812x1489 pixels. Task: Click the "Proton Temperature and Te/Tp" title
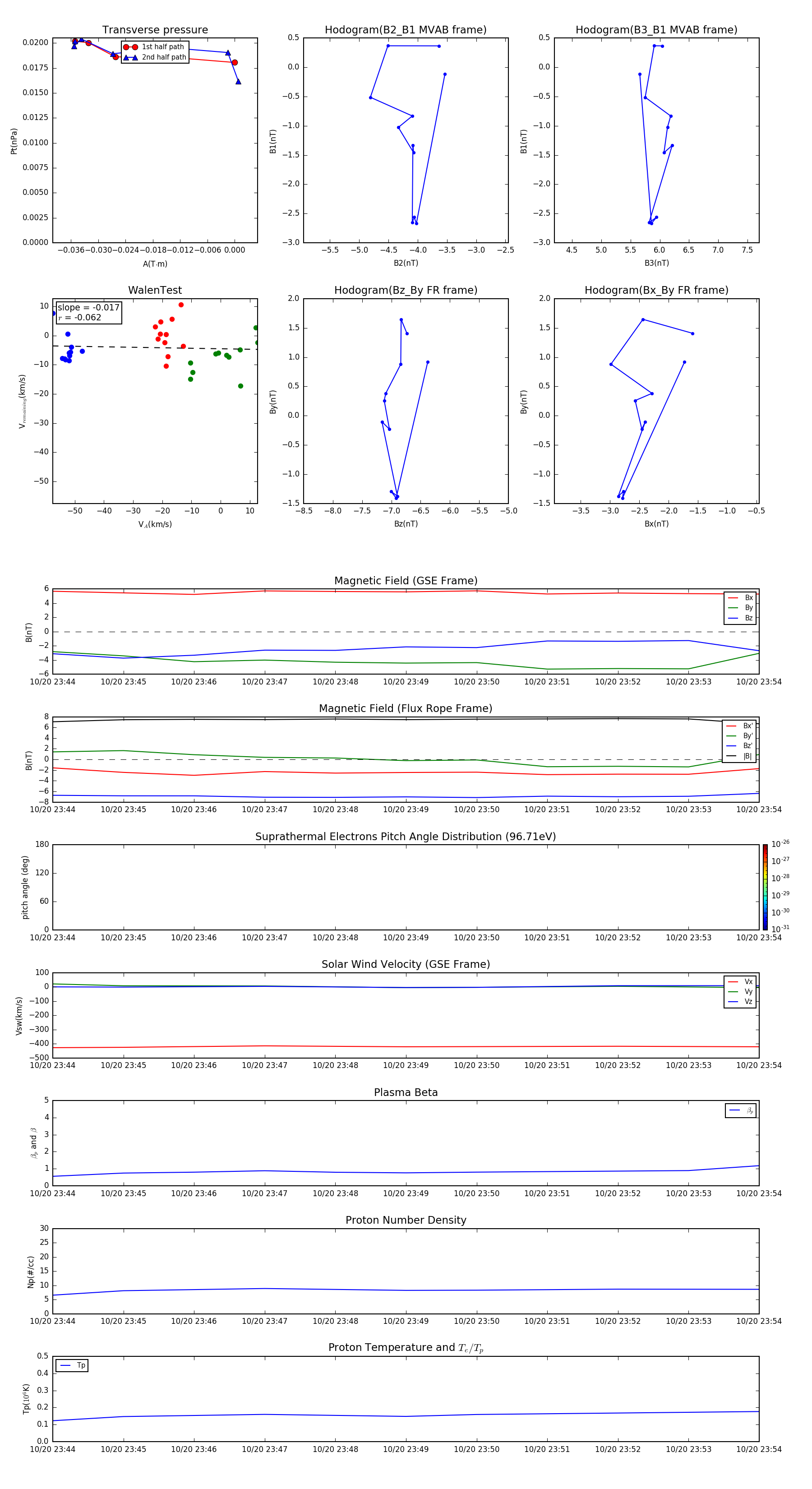[406, 1347]
